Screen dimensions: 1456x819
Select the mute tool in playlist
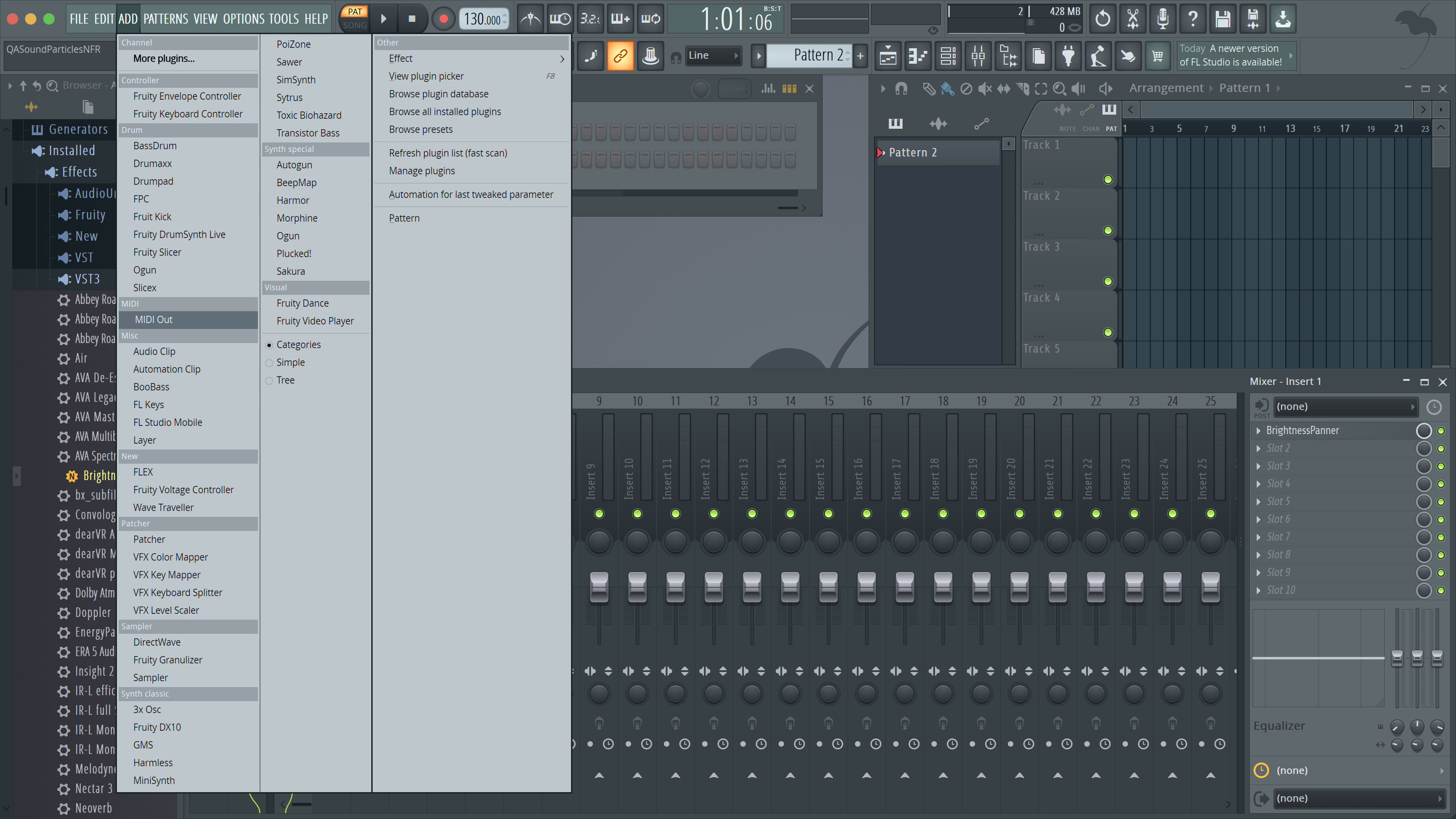(985, 89)
